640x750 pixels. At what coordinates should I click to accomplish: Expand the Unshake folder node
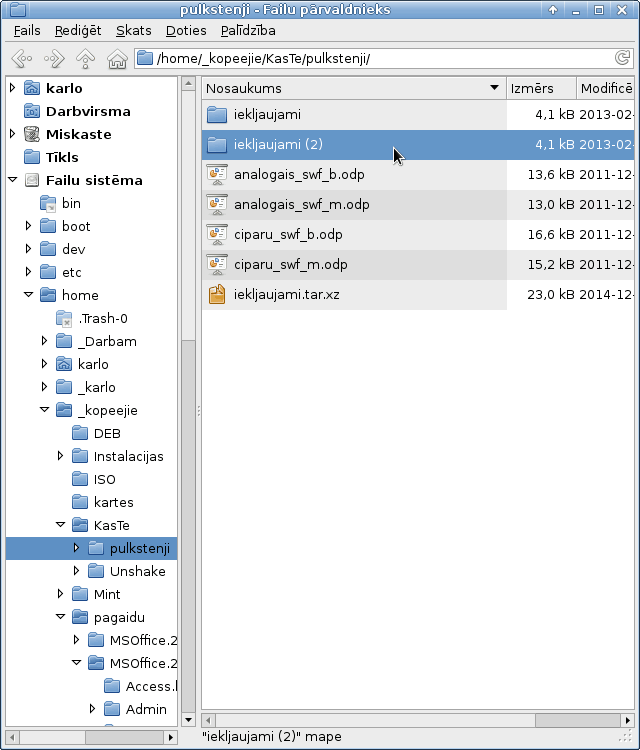point(76,570)
